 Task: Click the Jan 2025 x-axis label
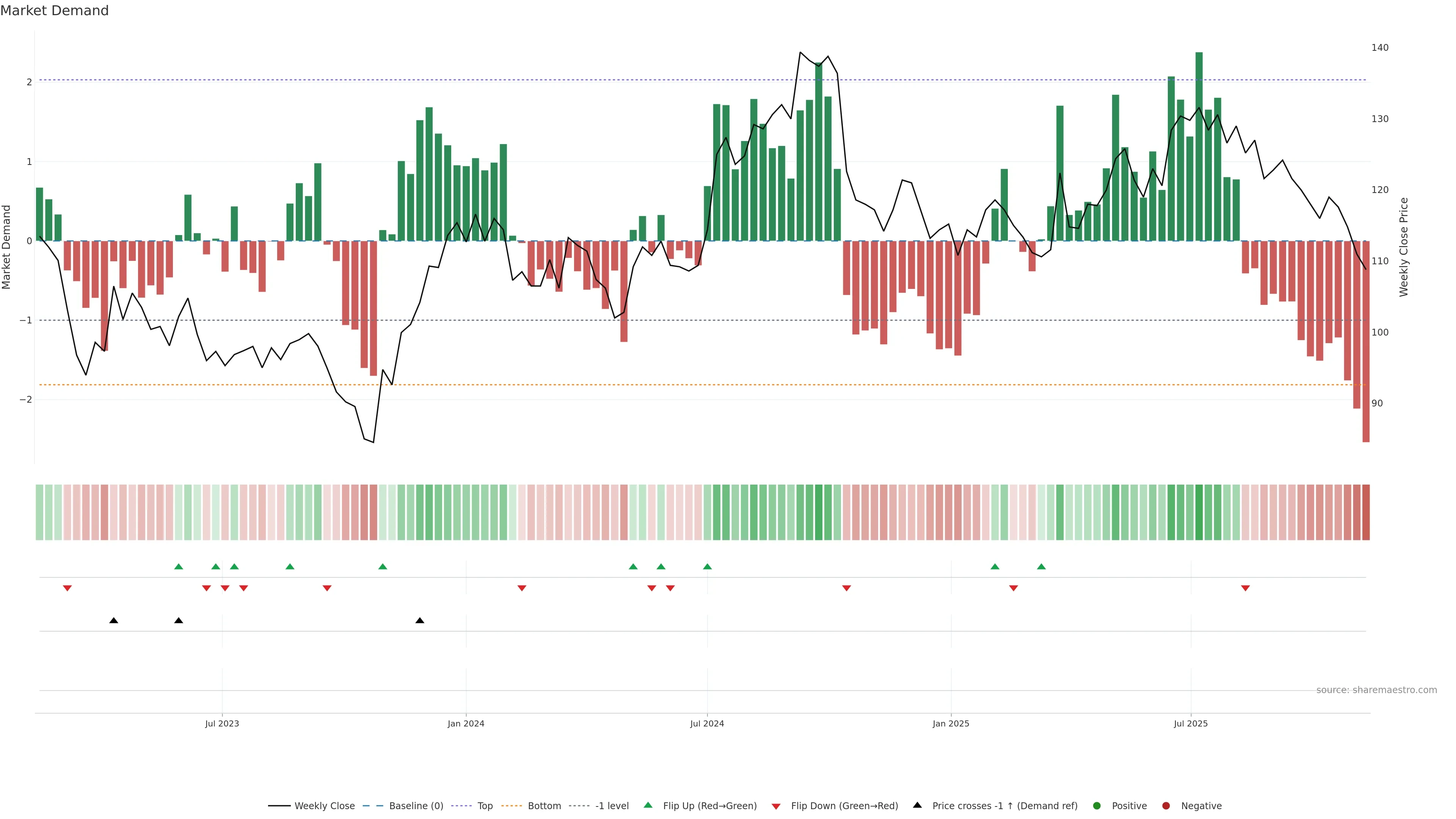point(951,723)
